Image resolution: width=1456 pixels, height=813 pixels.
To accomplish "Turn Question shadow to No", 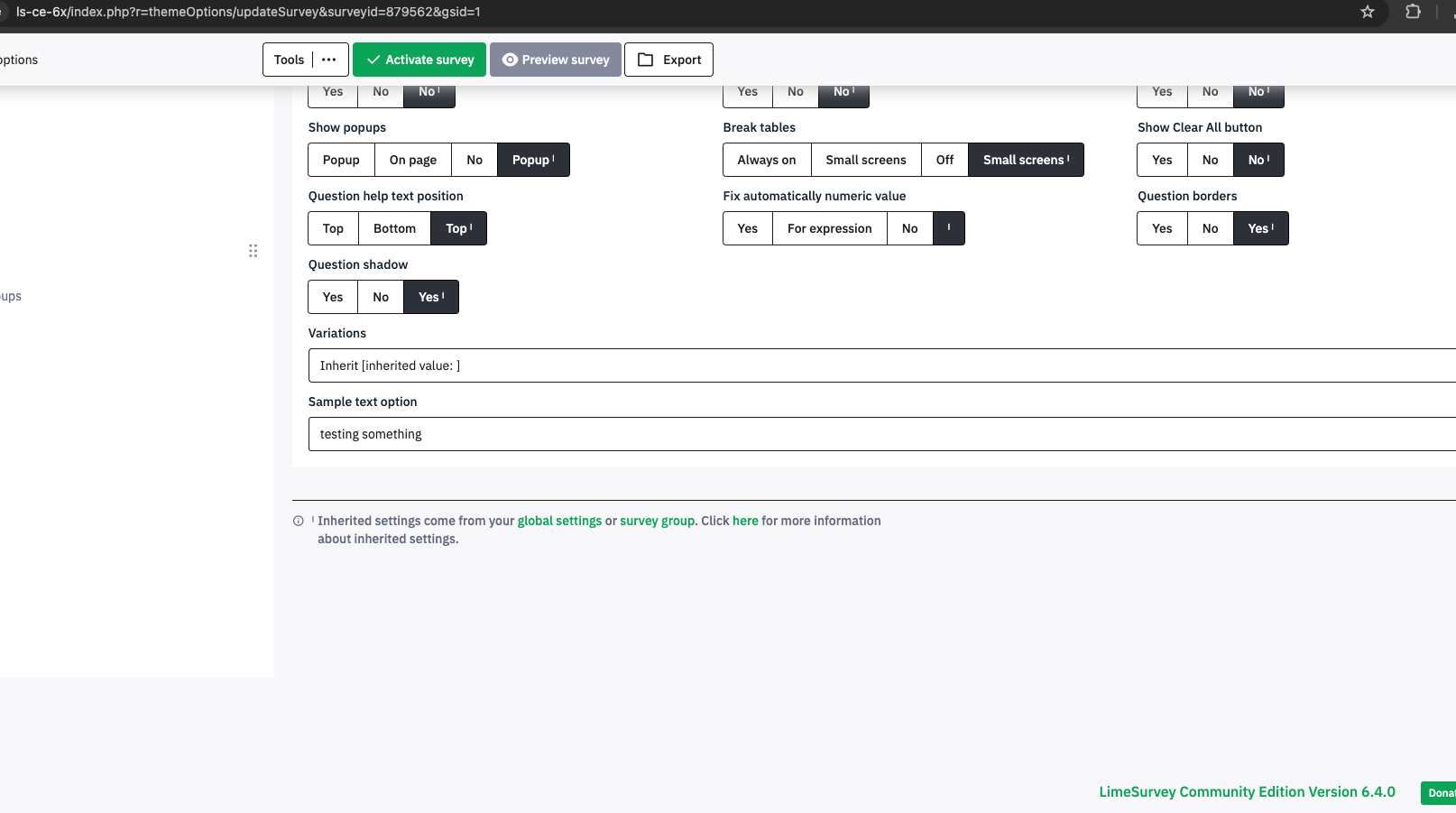I will pos(381,297).
